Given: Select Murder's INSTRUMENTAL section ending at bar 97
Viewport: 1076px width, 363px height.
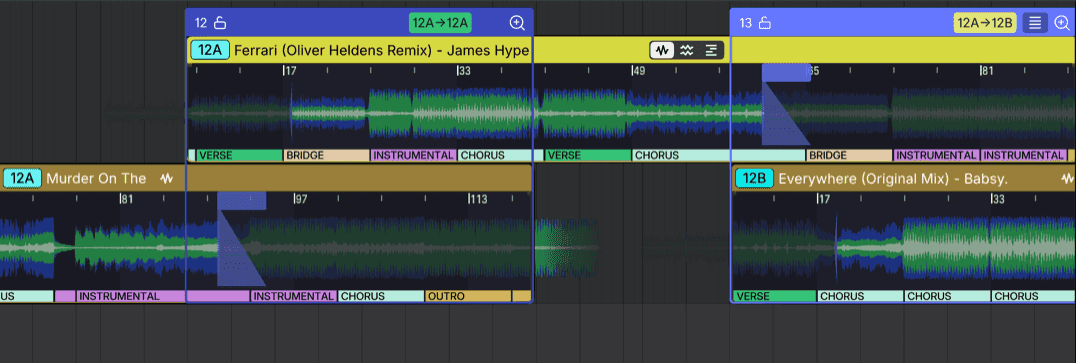Looking at the screenshot, I should coord(294,296).
